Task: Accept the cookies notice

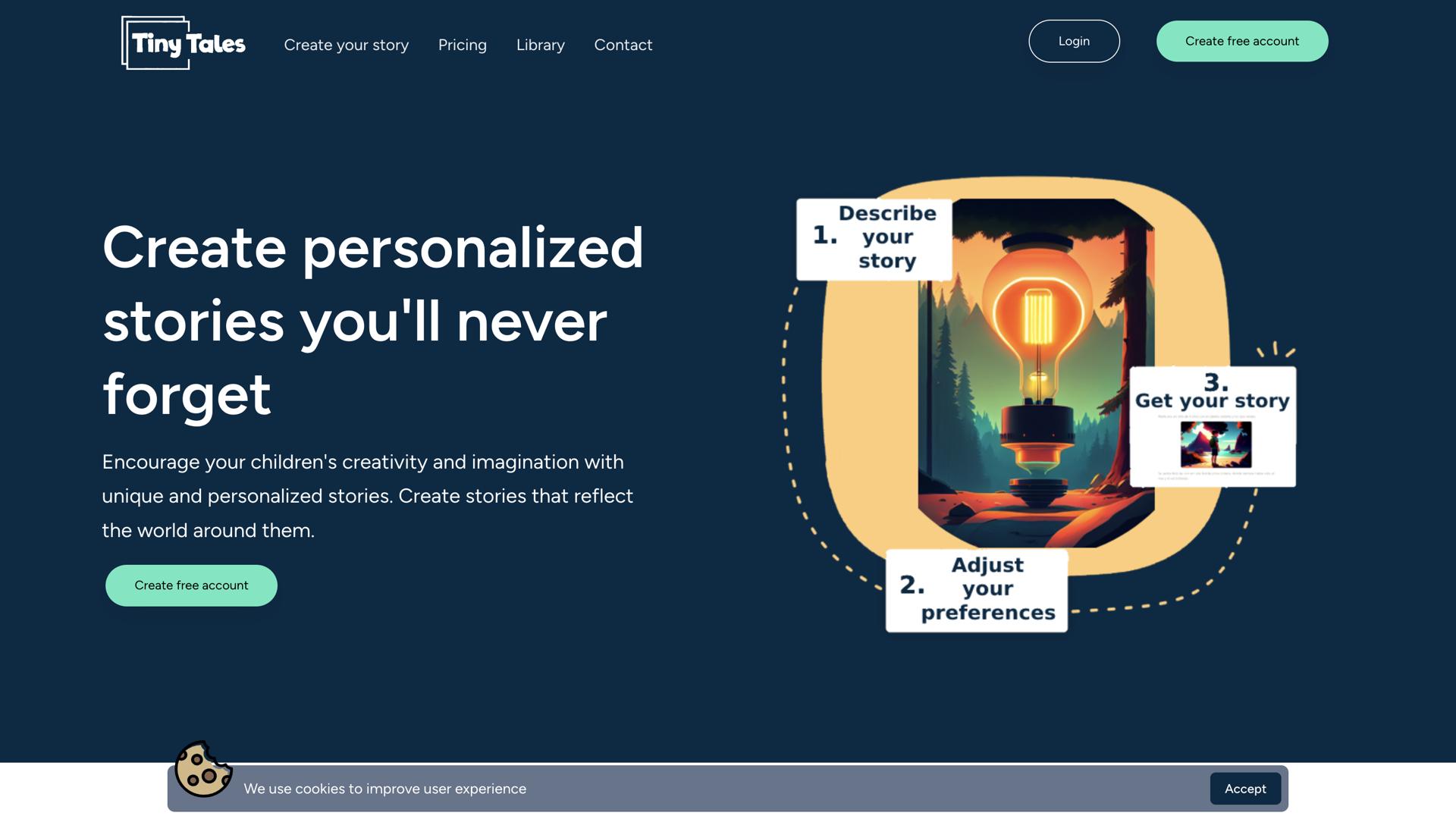Action: pyautogui.click(x=1245, y=789)
